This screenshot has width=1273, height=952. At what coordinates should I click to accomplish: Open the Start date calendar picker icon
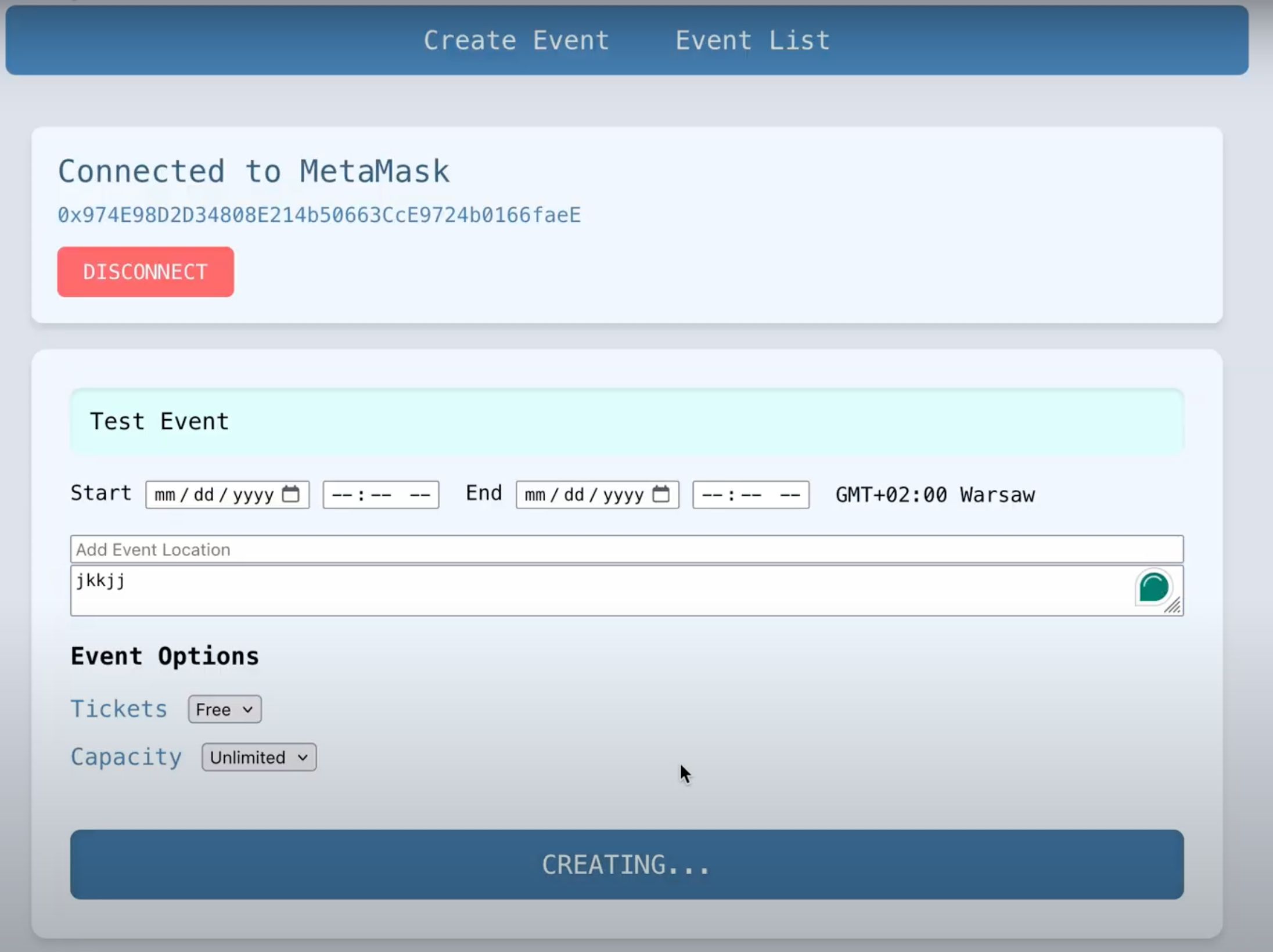(290, 494)
